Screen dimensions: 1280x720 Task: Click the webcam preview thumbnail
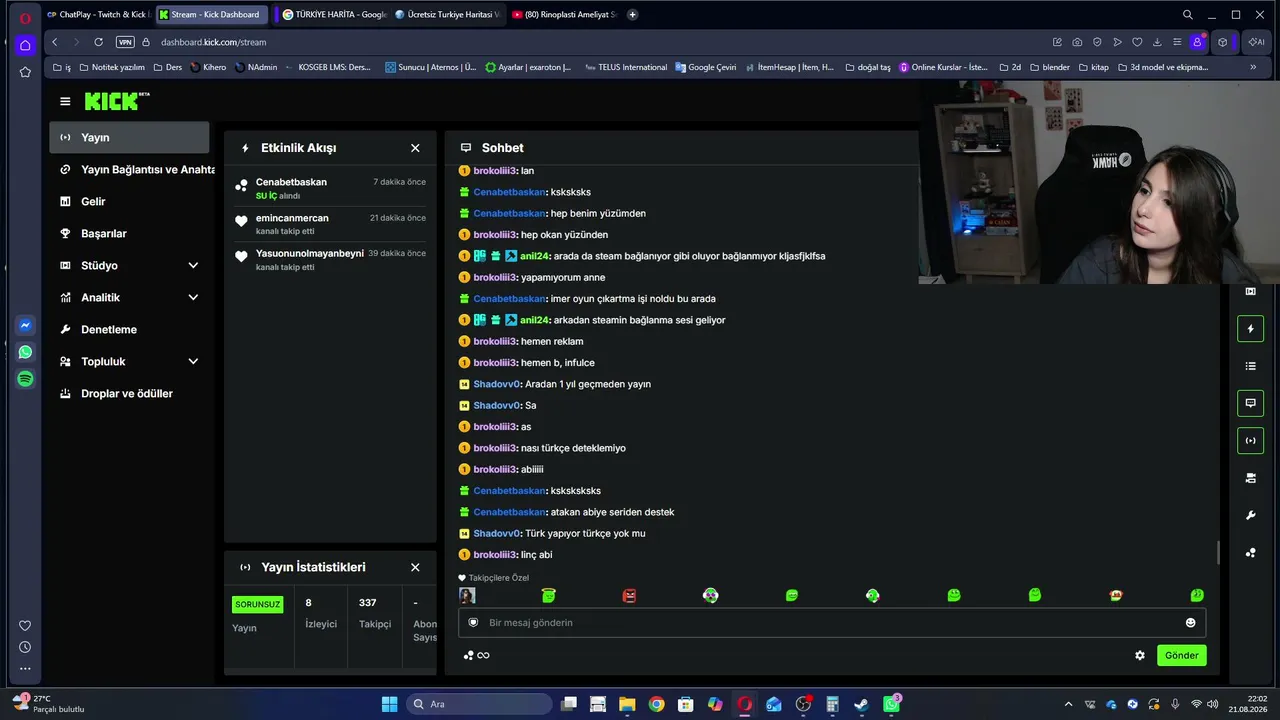(x=1100, y=182)
